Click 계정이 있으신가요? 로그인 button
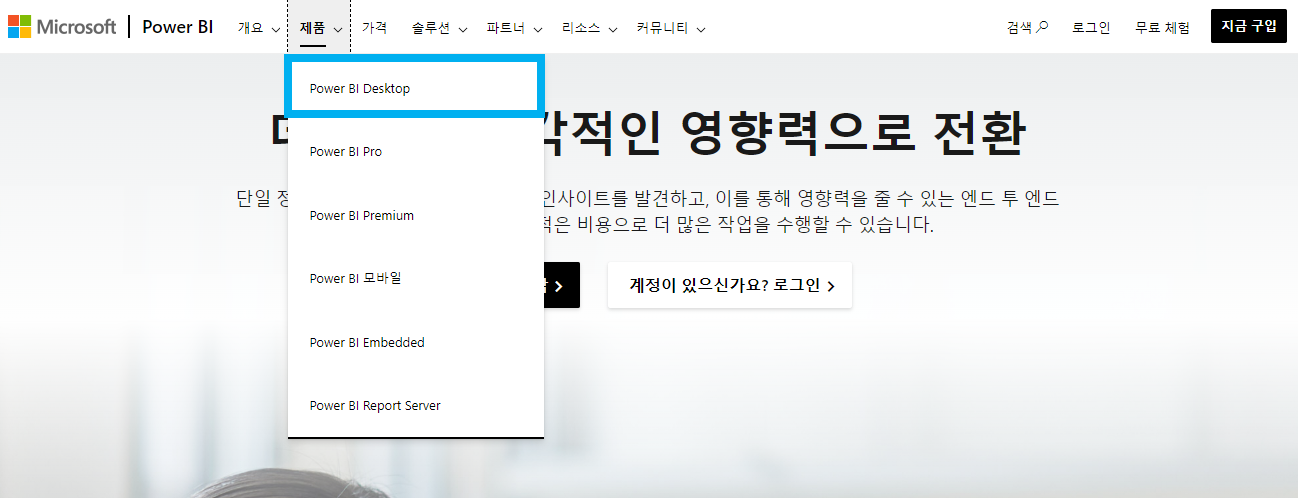This screenshot has width=1298, height=498. point(730,286)
